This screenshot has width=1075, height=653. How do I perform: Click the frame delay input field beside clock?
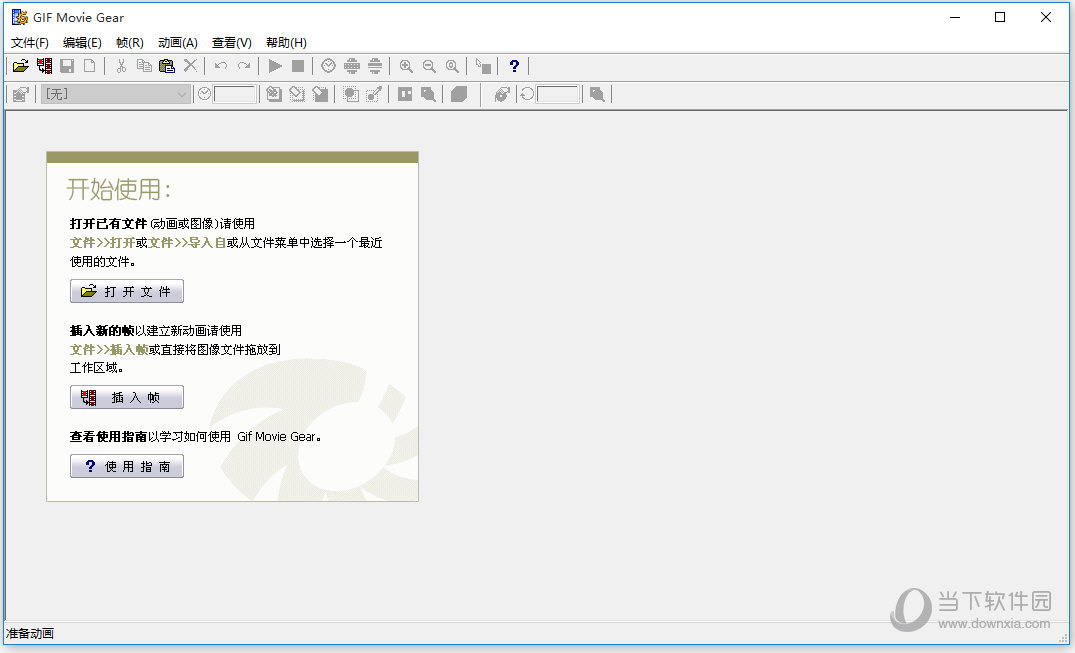click(x=234, y=94)
